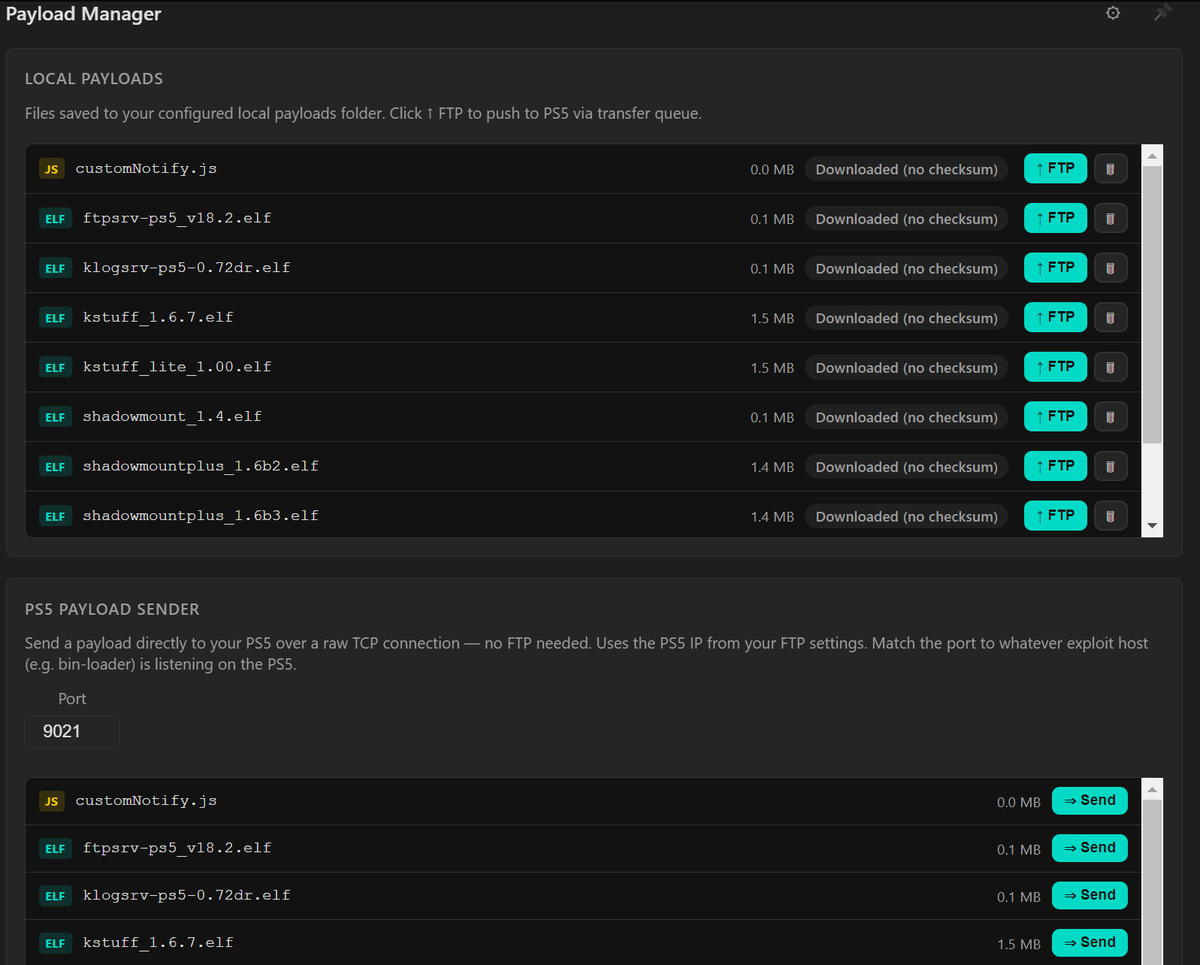Delete shadowmount_1.4.elf via trash icon
The image size is (1200, 965).
tap(1110, 416)
